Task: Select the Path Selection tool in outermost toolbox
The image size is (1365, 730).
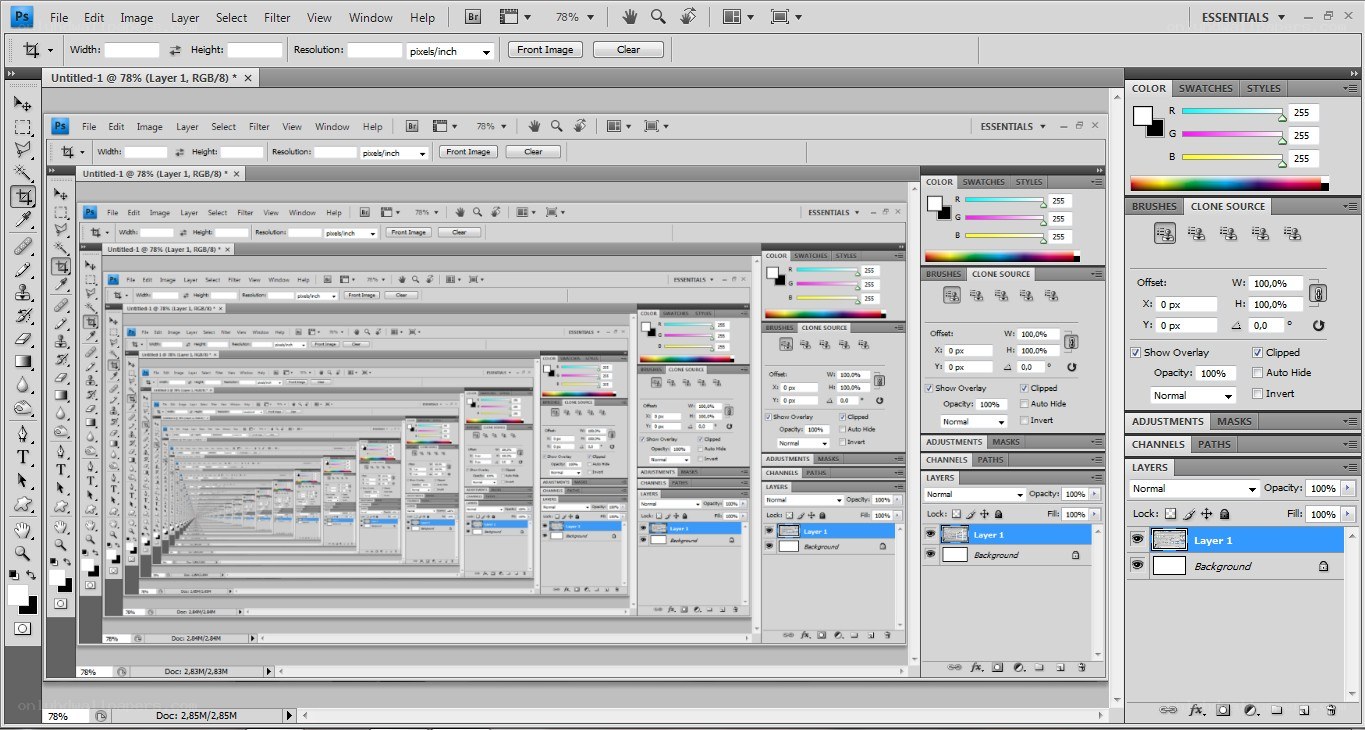Action: [22, 480]
